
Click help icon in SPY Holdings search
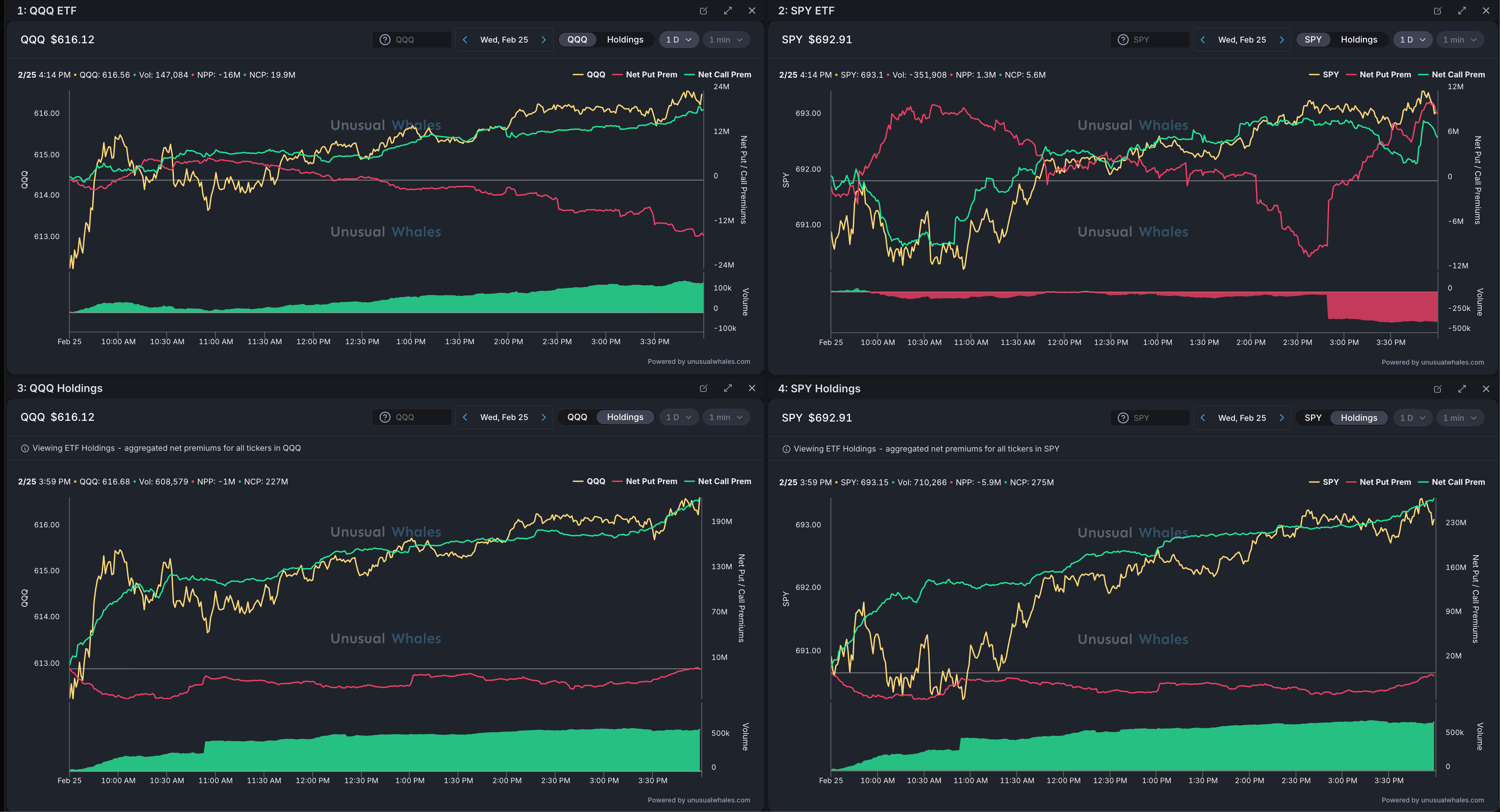point(1123,418)
